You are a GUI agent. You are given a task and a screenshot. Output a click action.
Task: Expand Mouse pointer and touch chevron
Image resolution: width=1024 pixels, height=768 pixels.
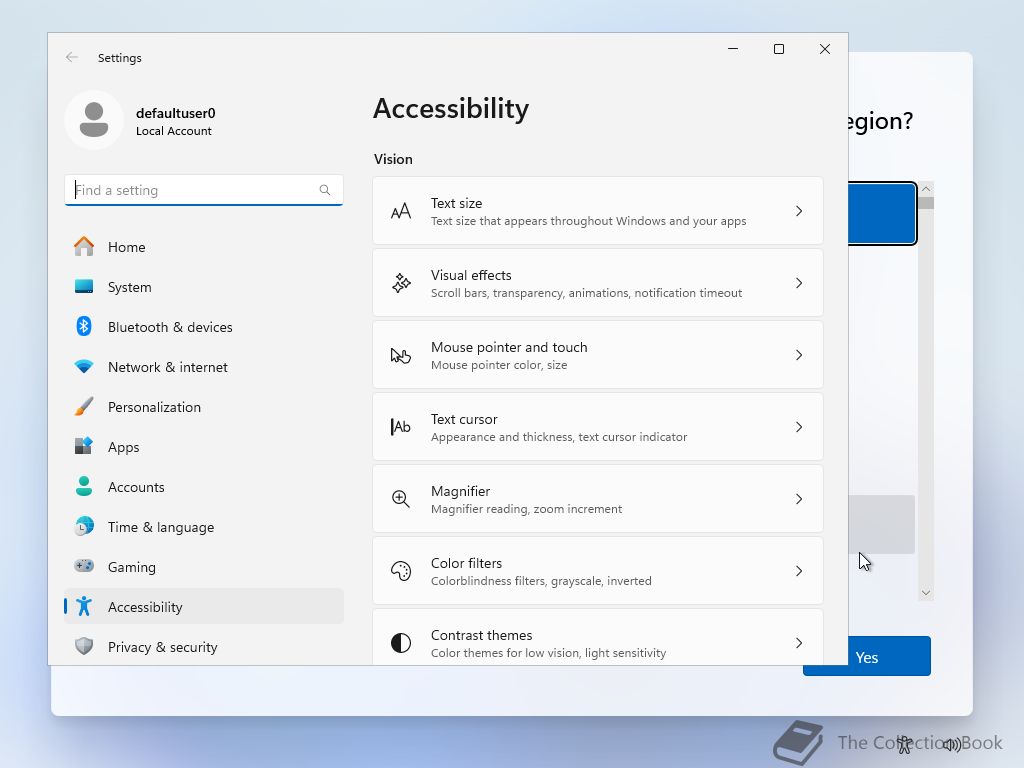pos(799,355)
